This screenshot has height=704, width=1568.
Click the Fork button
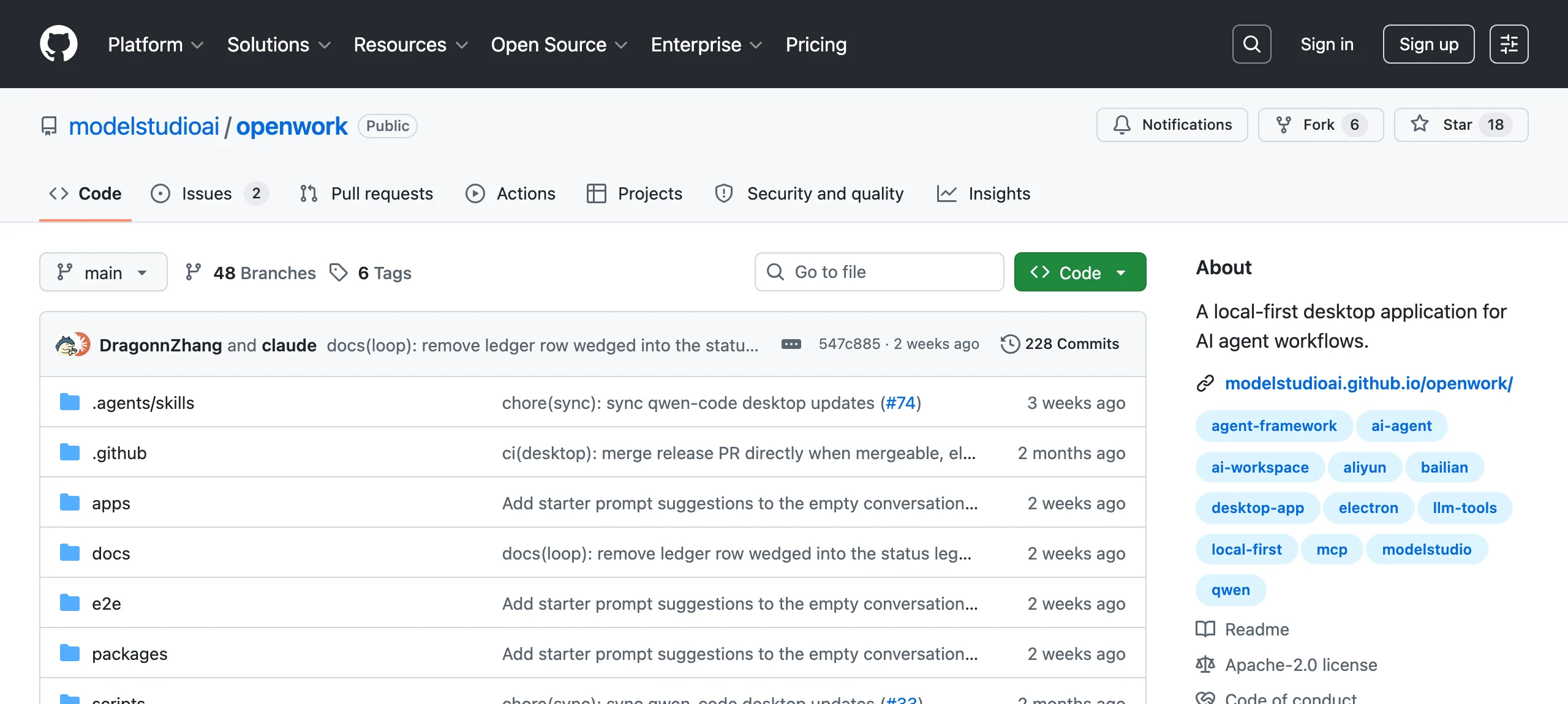pyautogui.click(x=1321, y=125)
